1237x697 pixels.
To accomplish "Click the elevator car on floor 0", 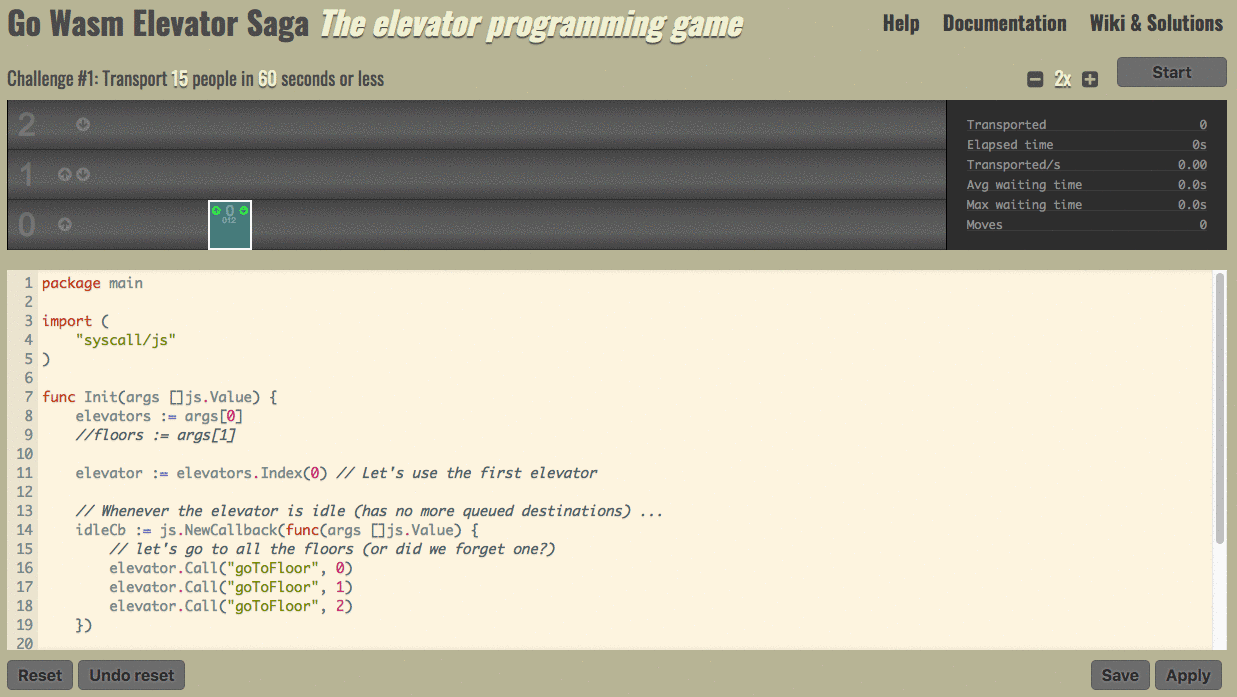I will point(230,225).
